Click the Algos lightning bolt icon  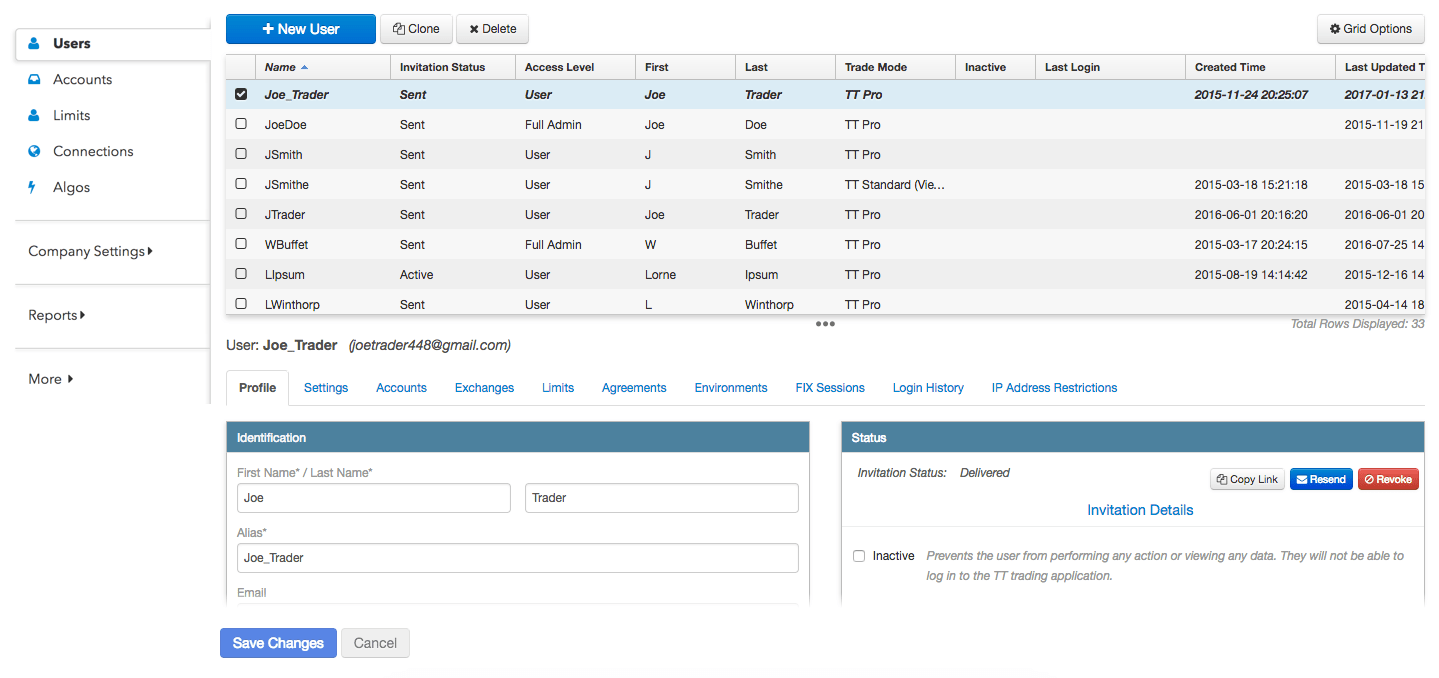tap(33, 188)
